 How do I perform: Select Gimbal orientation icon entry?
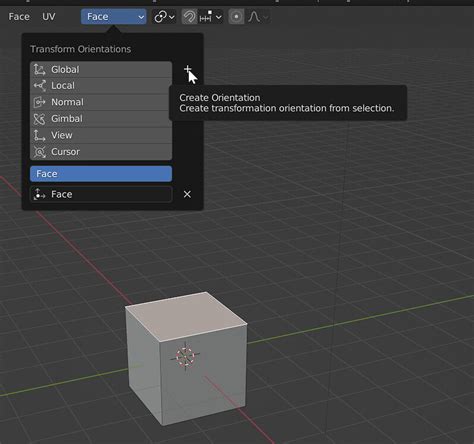coord(101,119)
